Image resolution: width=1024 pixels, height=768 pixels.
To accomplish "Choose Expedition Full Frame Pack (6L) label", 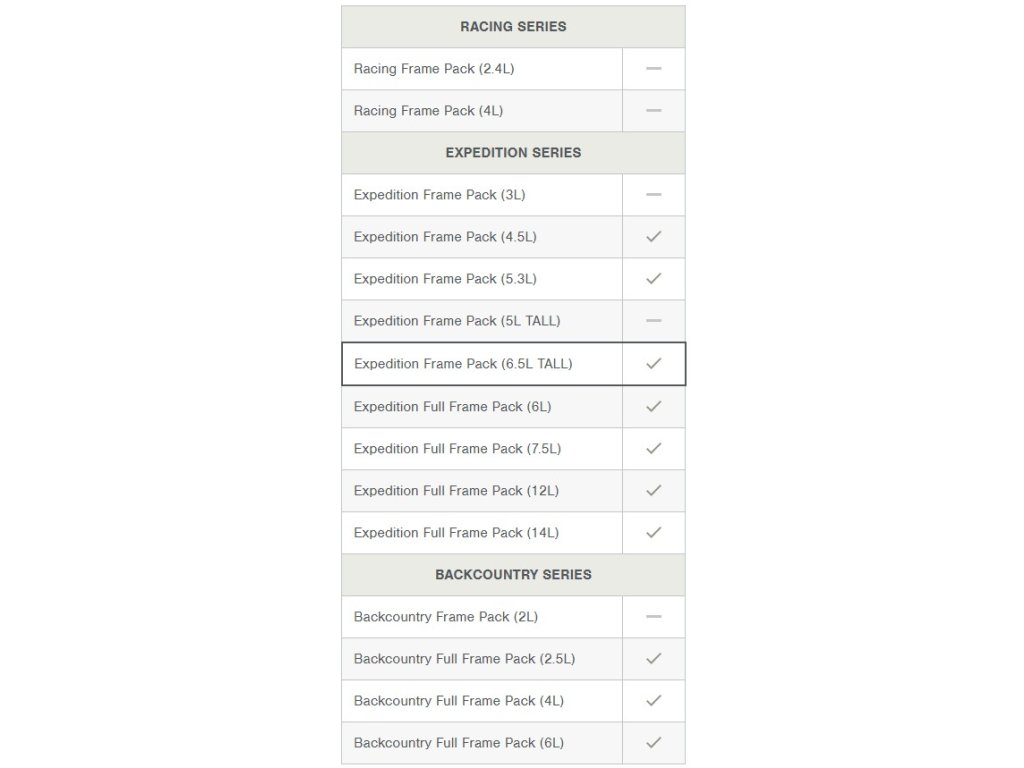I will point(452,407).
